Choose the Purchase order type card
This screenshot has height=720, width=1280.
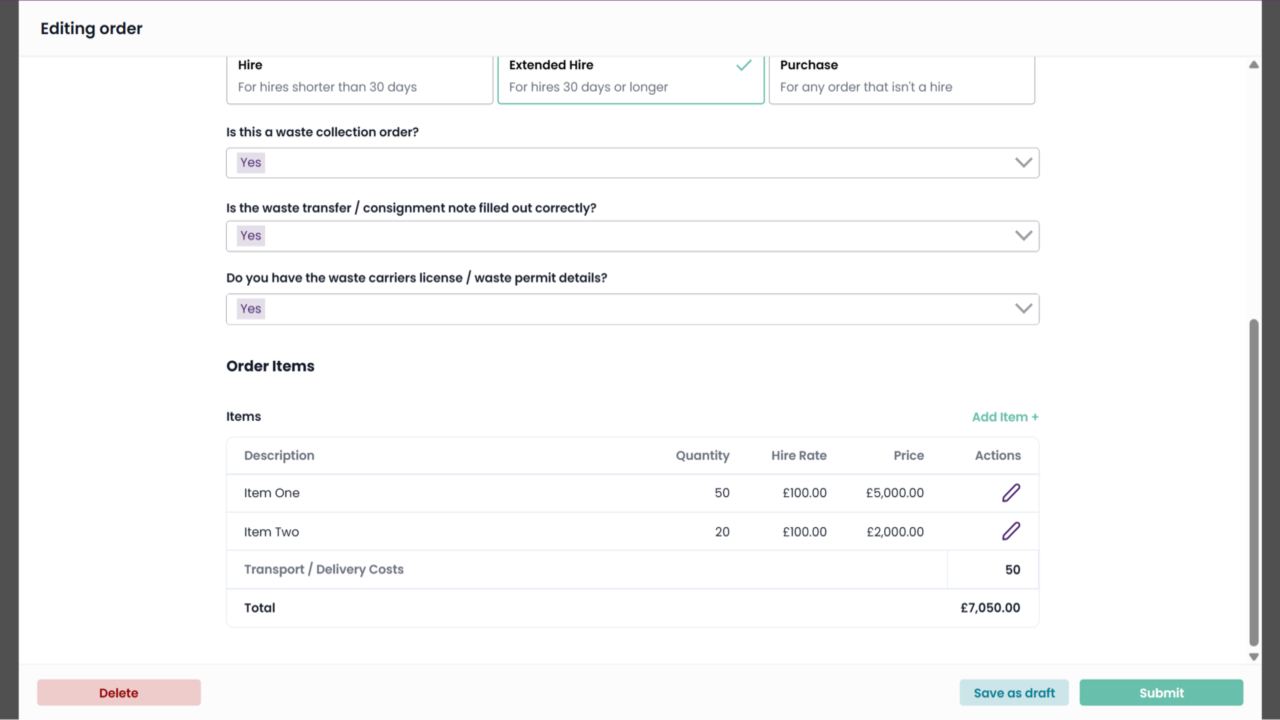coord(901,77)
